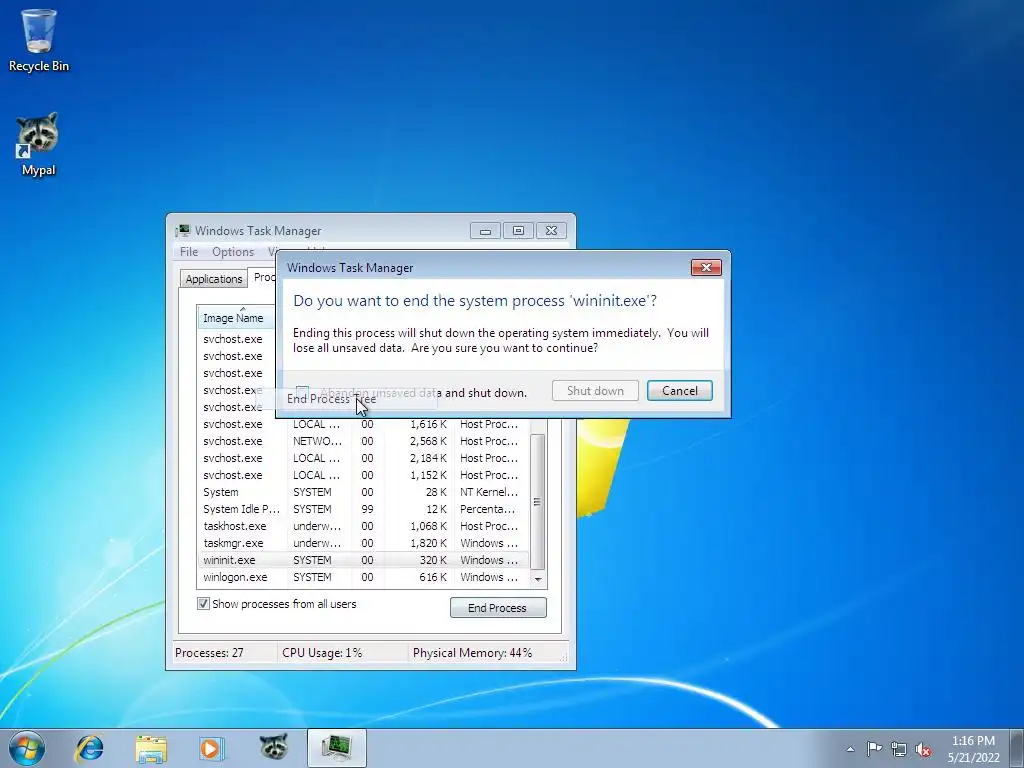This screenshot has height=768, width=1024.
Task: Select the taskmgr.exe process row
Action: coord(364,543)
